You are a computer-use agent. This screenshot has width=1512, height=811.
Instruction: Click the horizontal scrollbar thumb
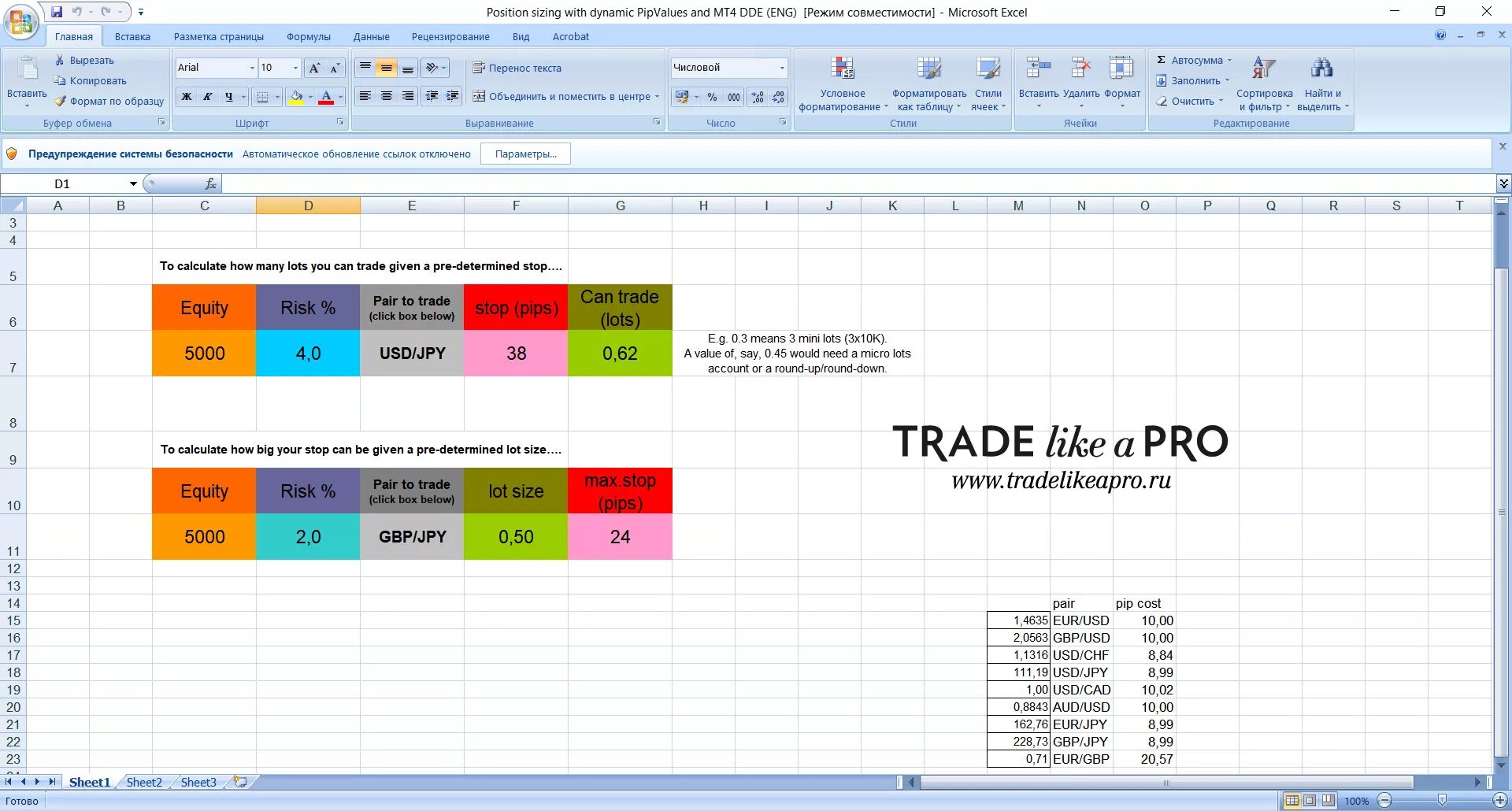tap(1166, 782)
